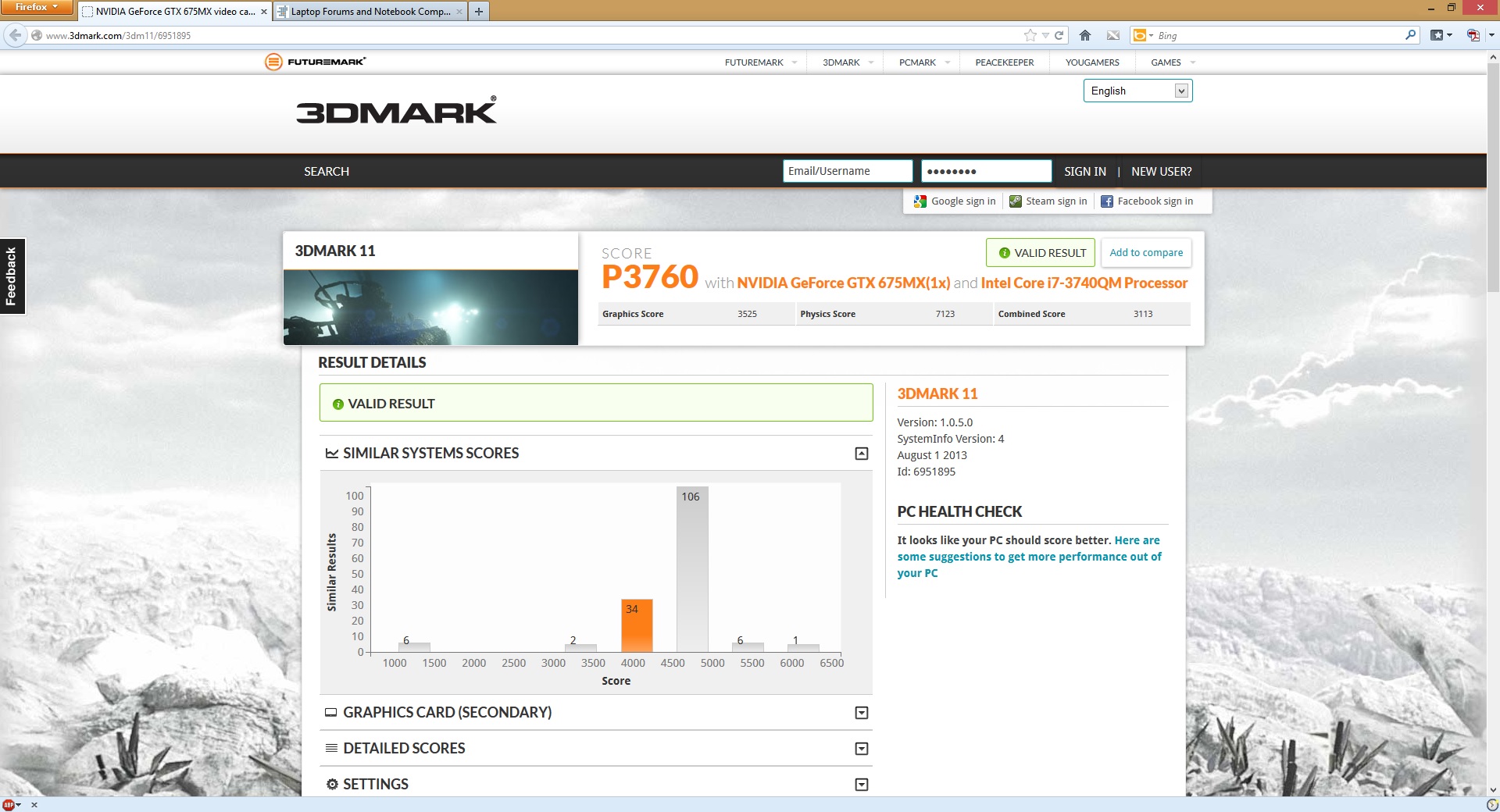The image size is (1500, 812).
Task: Open the PEACEKEEPER nav item
Action: point(1005,62)
